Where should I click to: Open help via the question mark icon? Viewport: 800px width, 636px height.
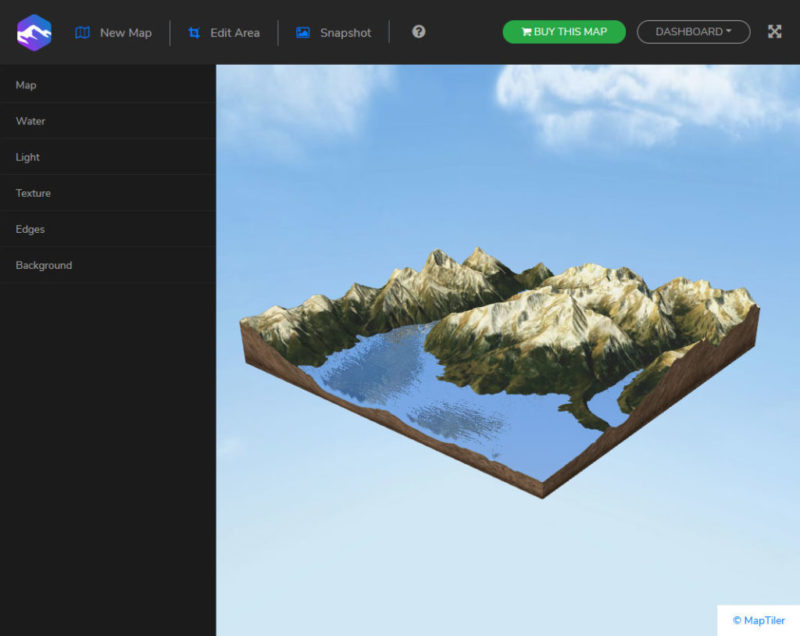click(418, 31)
